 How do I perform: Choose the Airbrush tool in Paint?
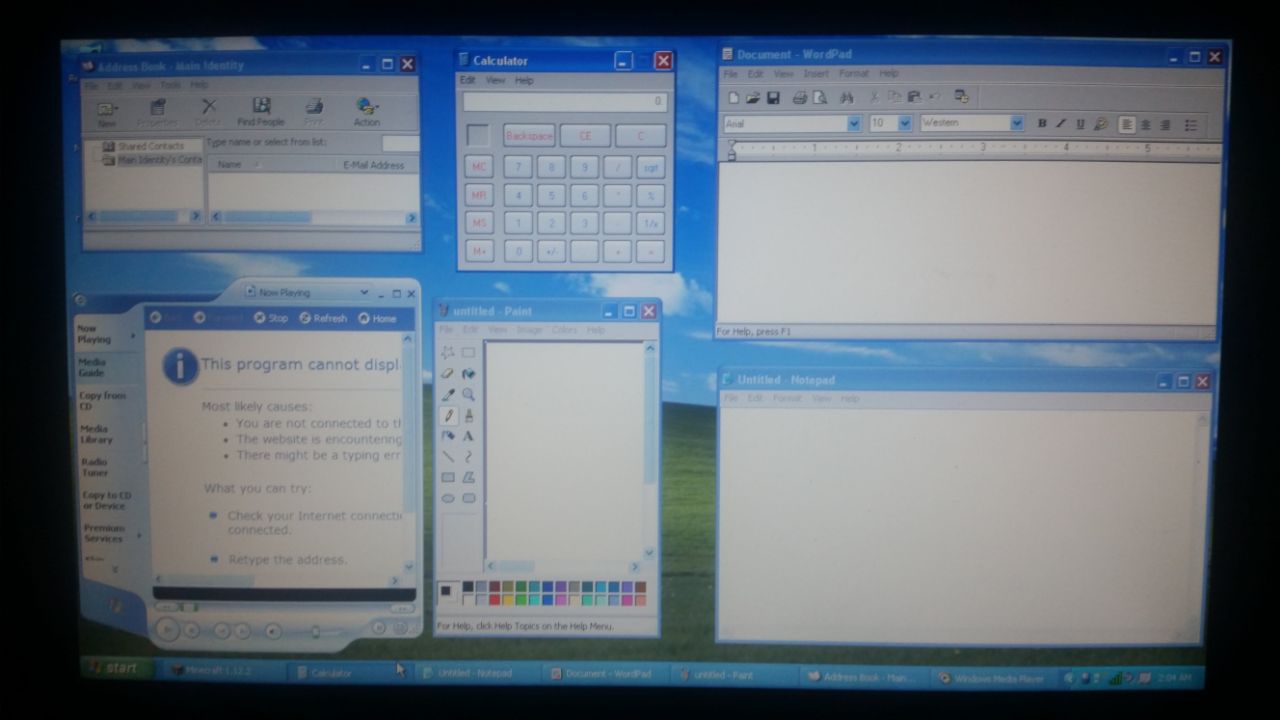click(448, 436)
